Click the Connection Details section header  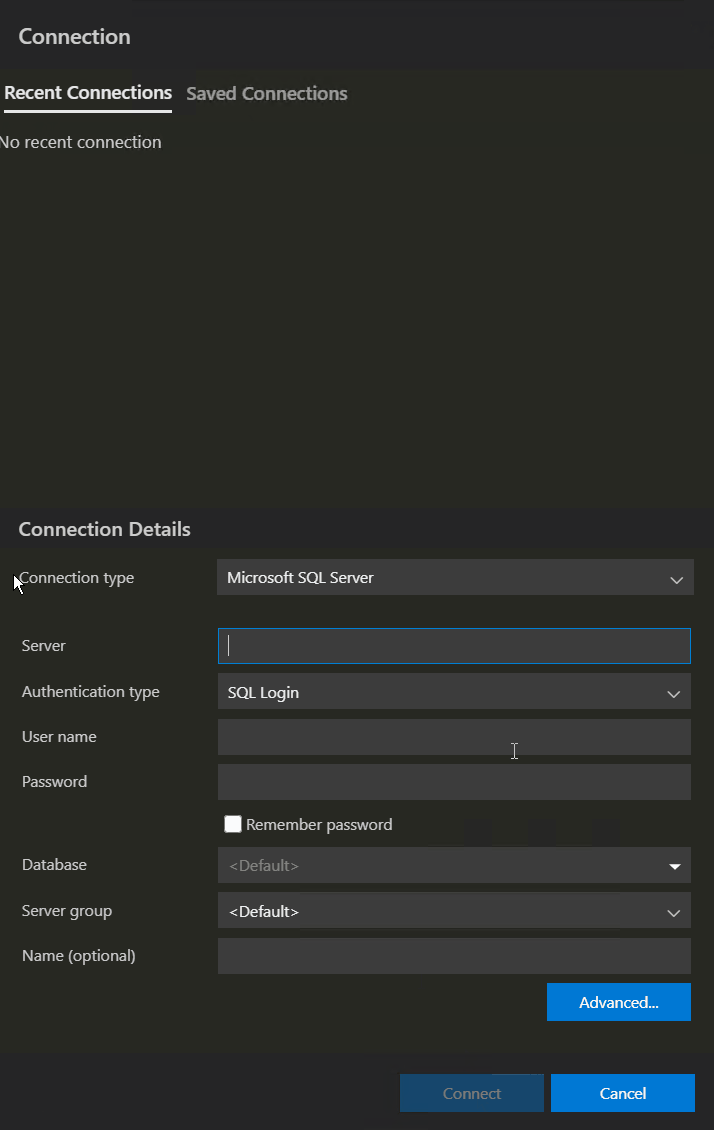[x=104, y=529]
